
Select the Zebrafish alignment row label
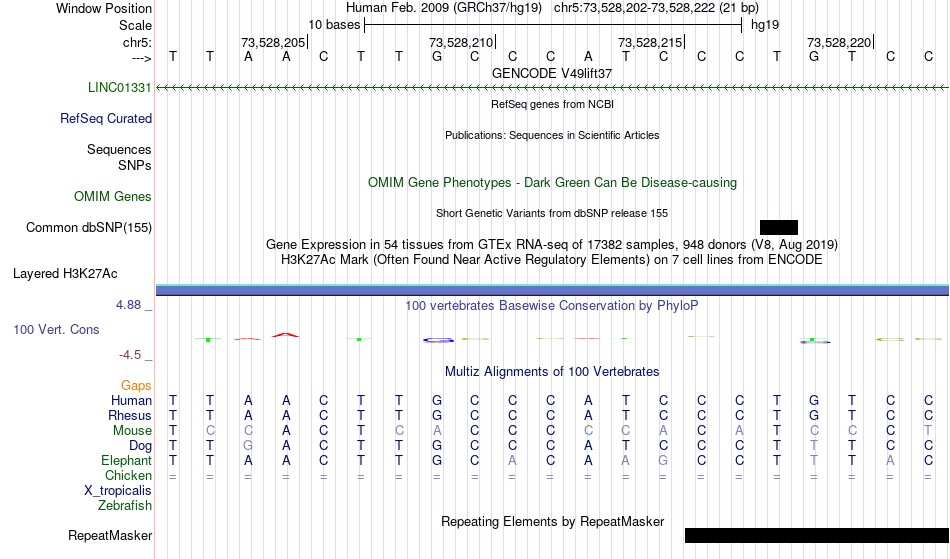125,505
